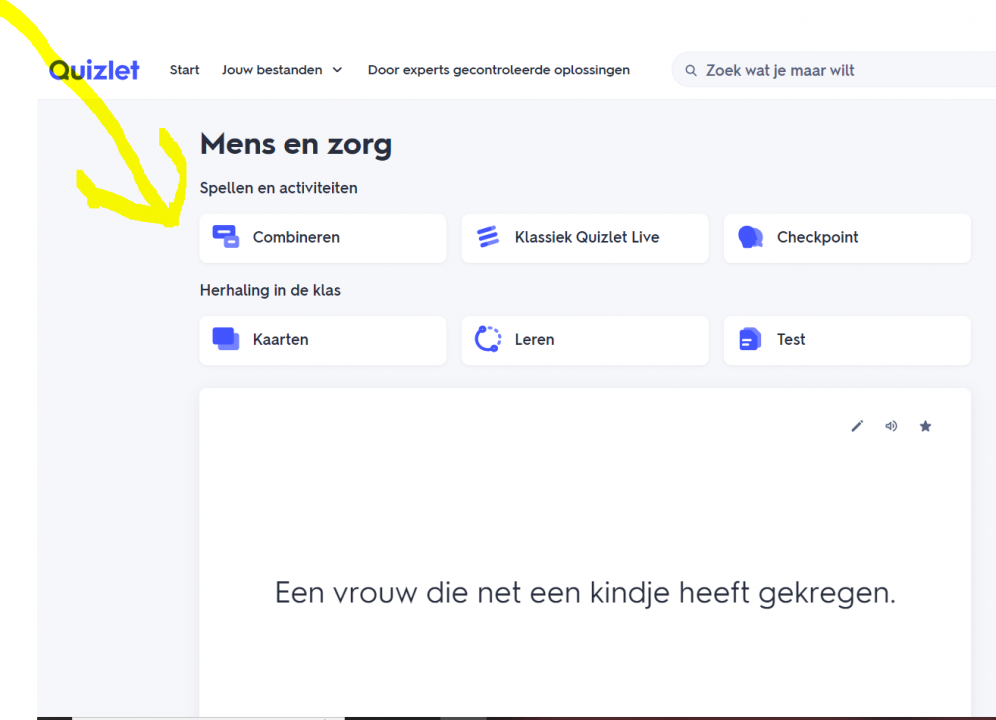
Task: Toggle the star to favorite this set
Action: point(925,426)
